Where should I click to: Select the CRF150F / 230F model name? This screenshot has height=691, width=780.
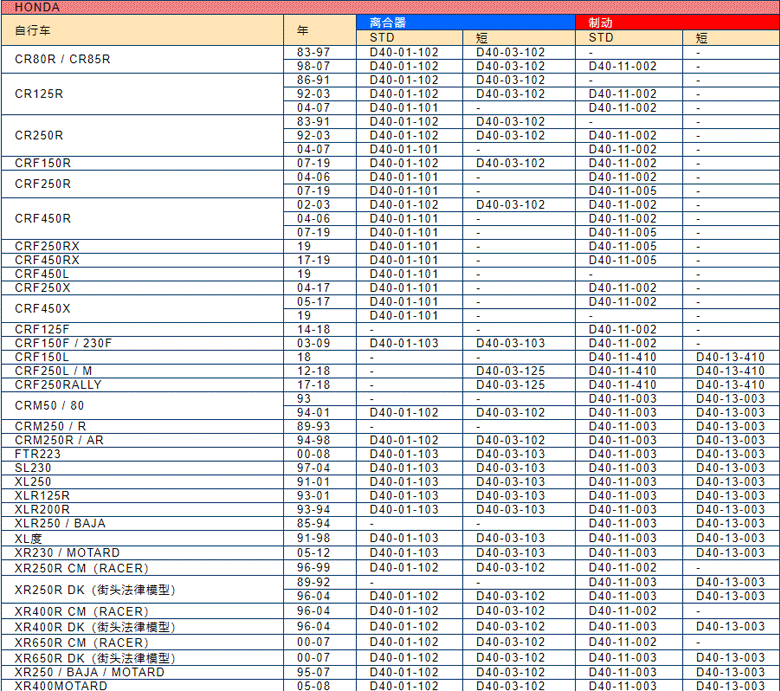point(63,343)
